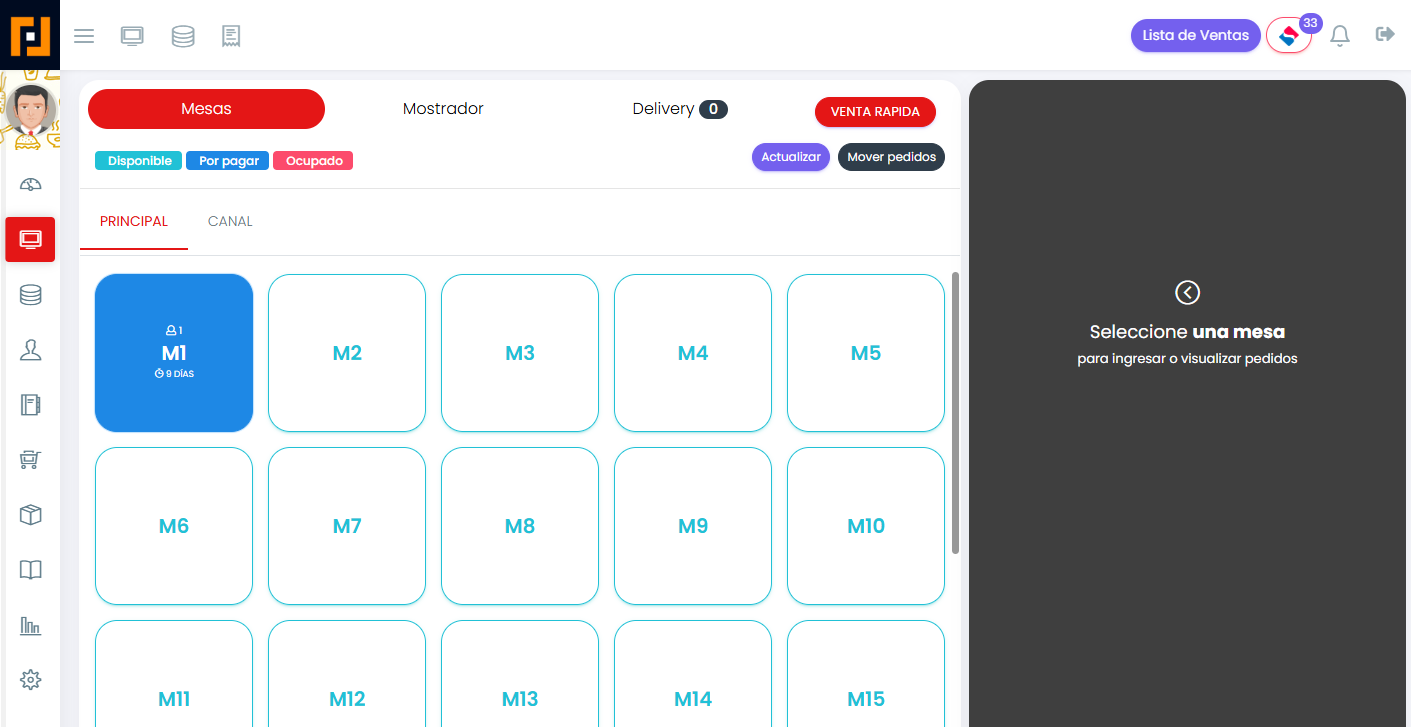This screenshot has width=1411, height=727.
Task: Open the settings gear sidebar icon
Action: pos(30,680)
